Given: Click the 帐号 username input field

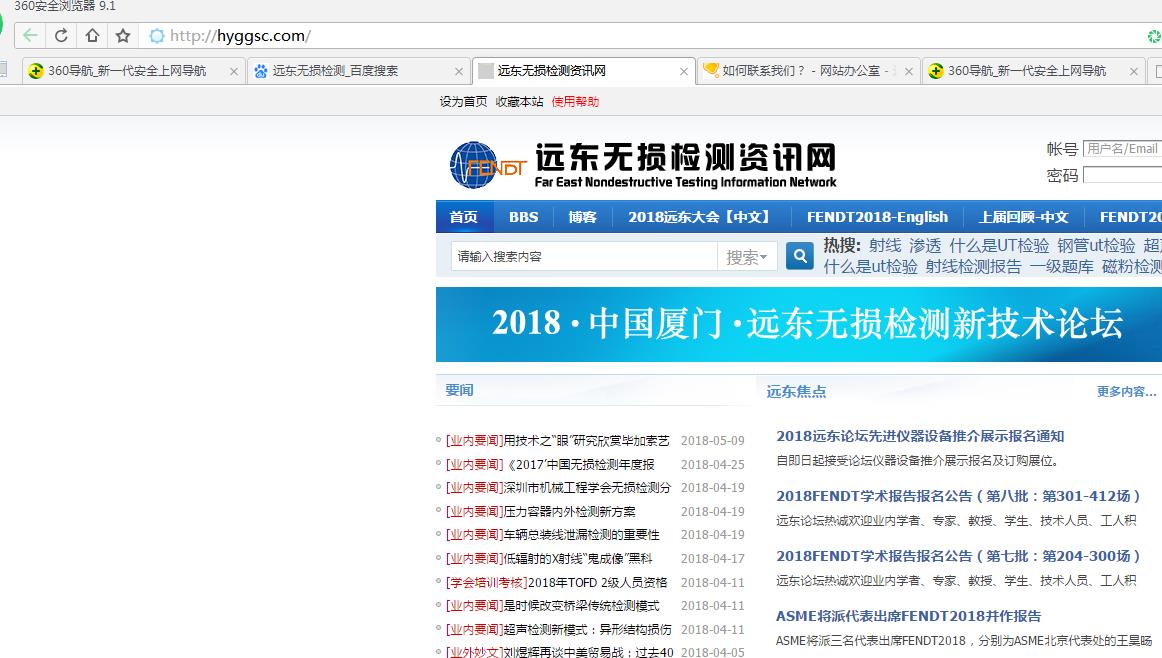Looking at the screenshot, I should [1122, 149].
